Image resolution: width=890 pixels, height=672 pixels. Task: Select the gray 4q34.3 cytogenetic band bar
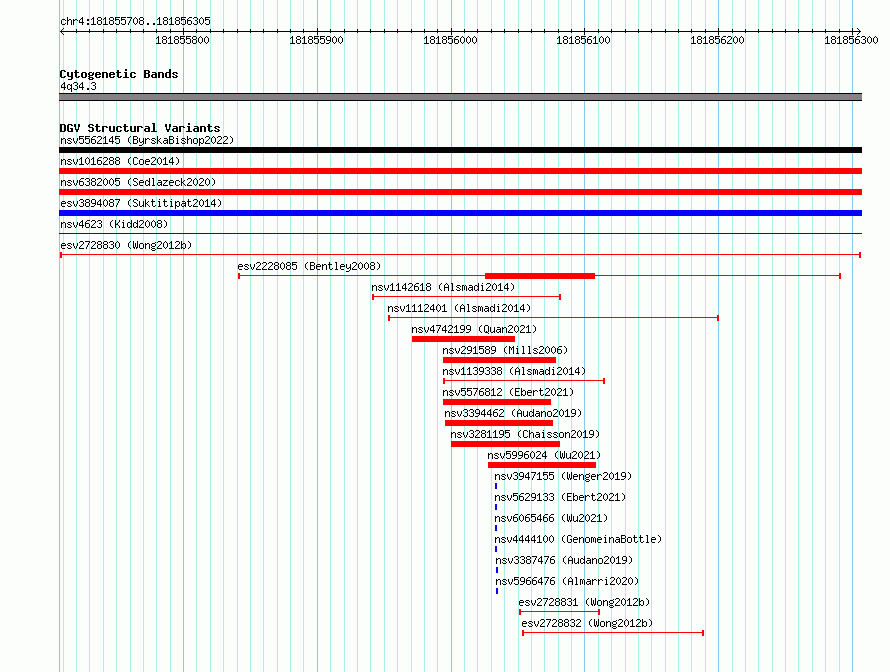(x=460, y=97)
